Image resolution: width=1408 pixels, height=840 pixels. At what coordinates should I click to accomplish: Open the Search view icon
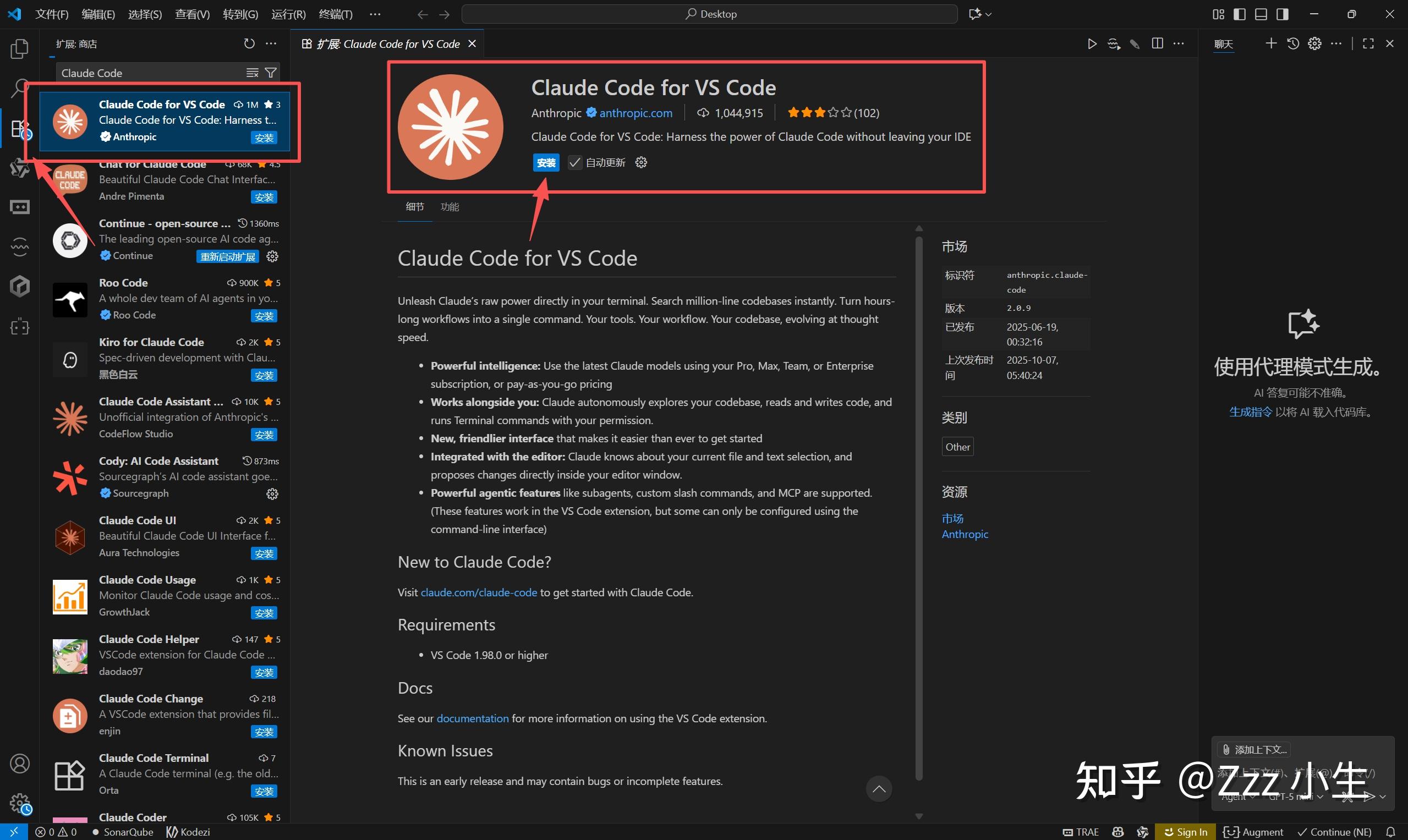[x=19, y=89]
